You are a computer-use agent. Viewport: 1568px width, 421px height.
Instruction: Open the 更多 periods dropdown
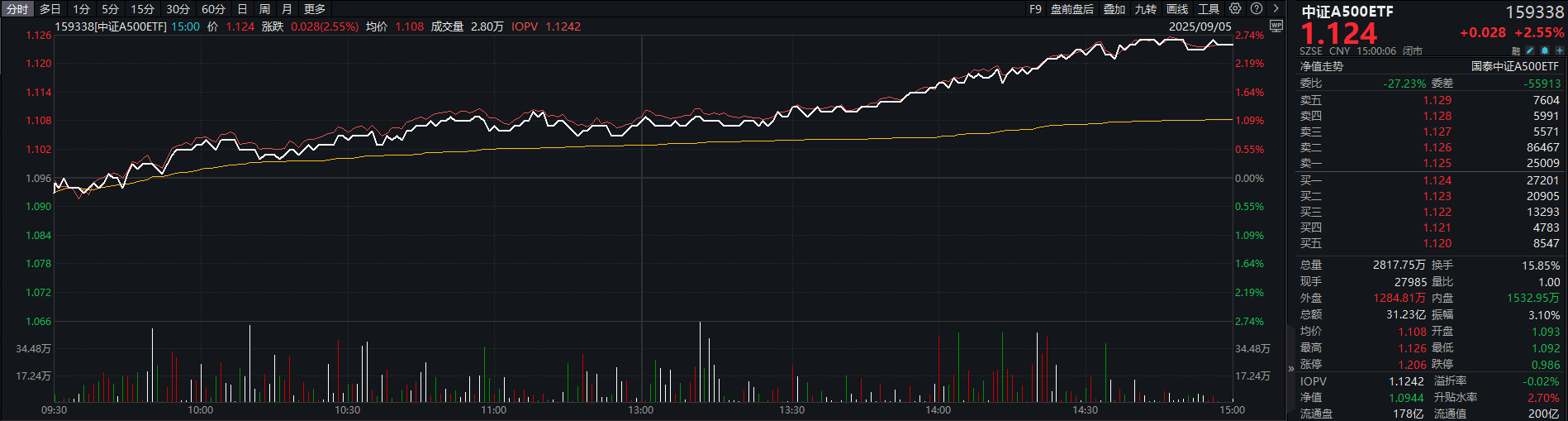(x=315, y=9)
